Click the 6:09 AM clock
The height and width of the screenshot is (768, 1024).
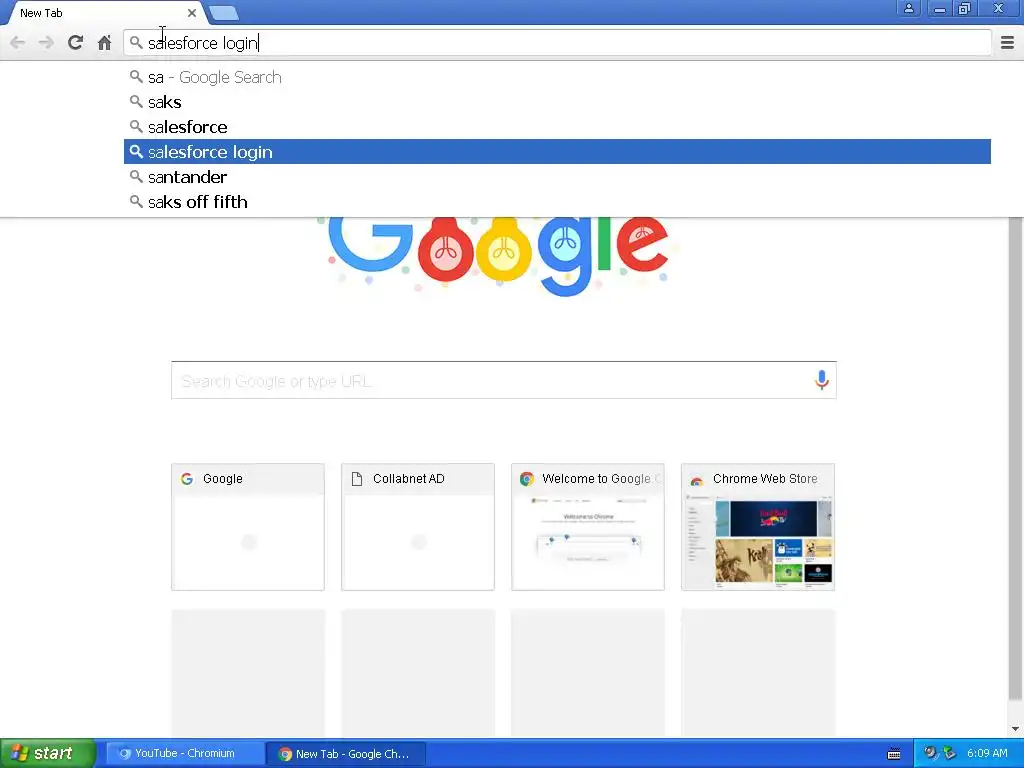click(987, 753)
